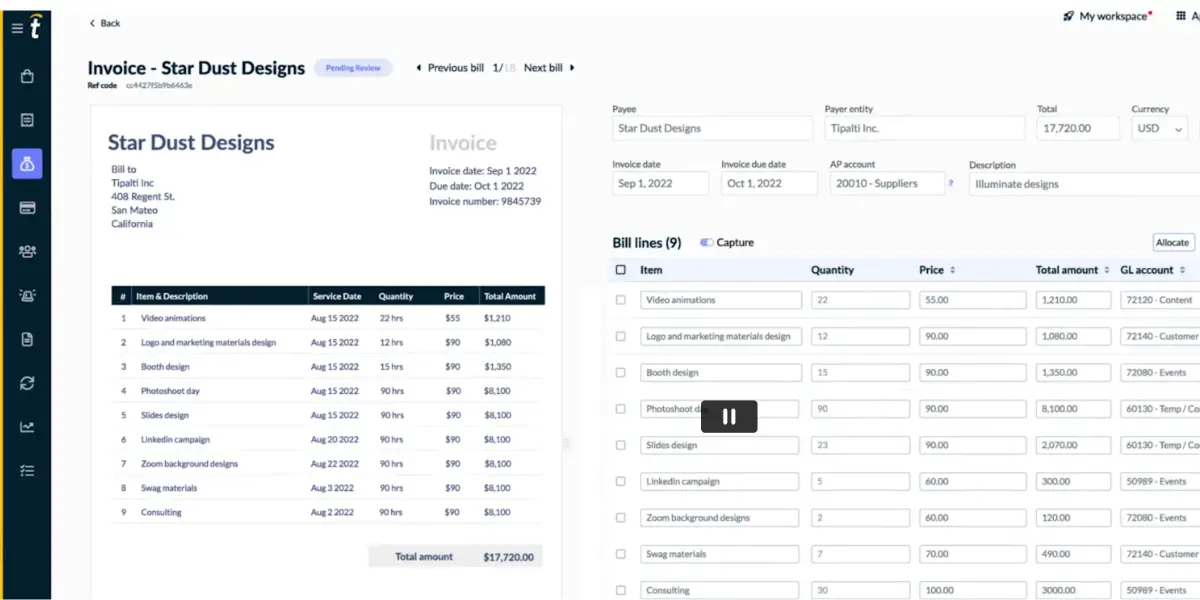Click the My workspace rocket icon
This screenshot has height=600, width=1200.
coord(1068,16)
